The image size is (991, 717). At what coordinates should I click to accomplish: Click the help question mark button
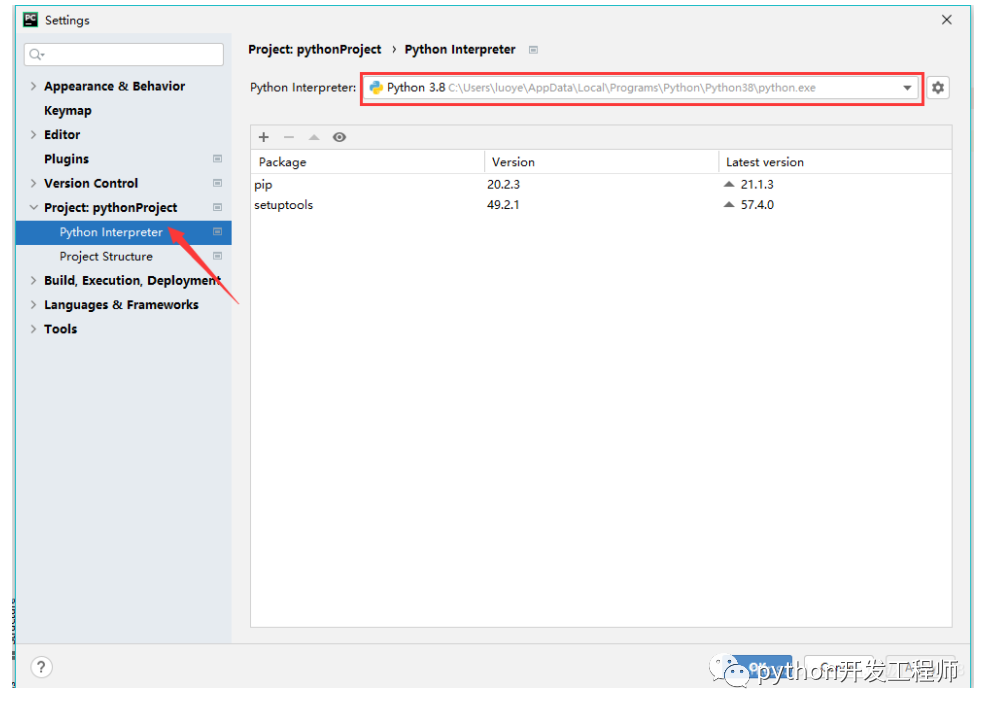pos(42,667)
